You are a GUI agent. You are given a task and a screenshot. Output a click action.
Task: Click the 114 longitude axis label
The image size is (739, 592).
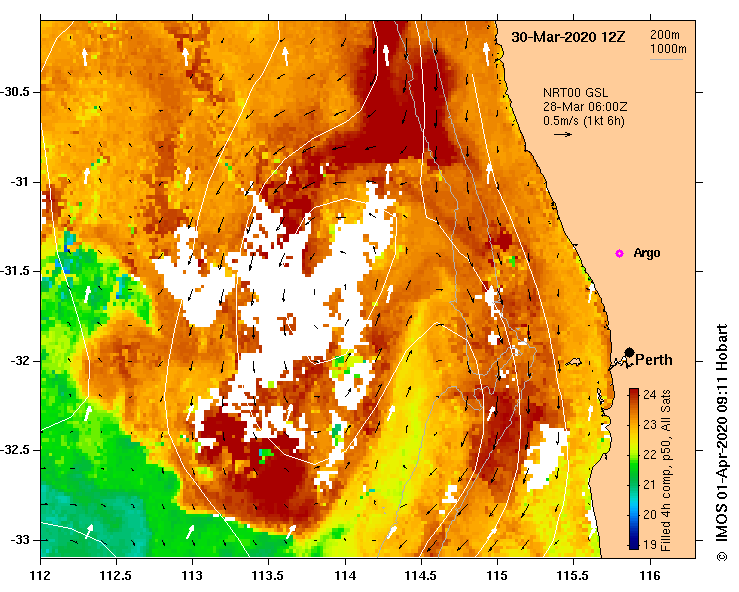coord(345,576)
